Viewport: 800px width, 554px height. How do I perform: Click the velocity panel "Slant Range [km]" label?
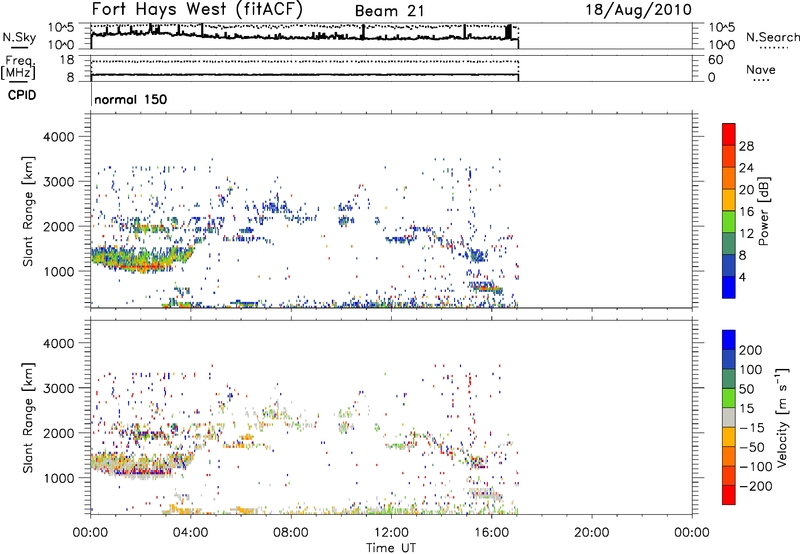coord(28,417)
